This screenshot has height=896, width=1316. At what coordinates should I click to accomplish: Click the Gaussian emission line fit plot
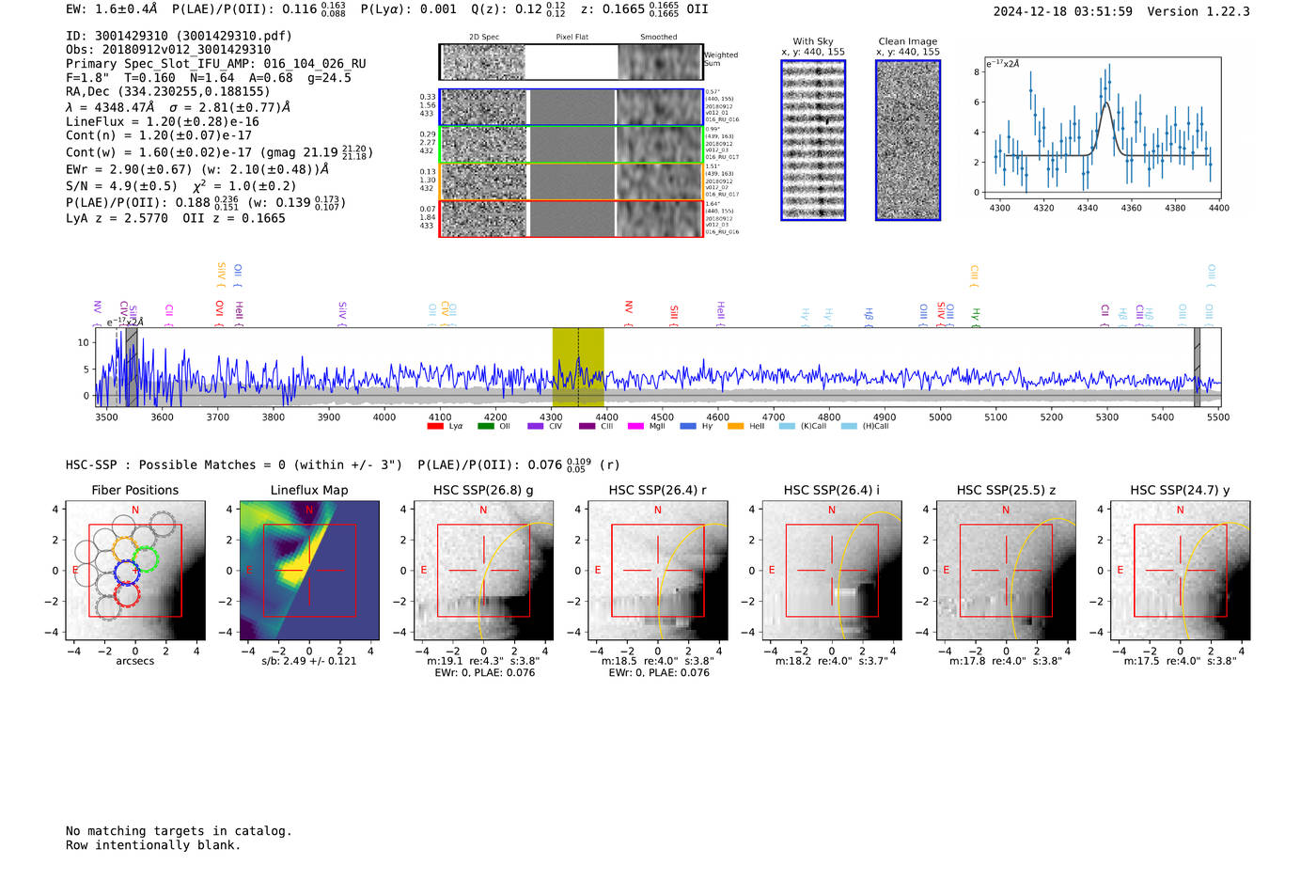(1103, 129)
